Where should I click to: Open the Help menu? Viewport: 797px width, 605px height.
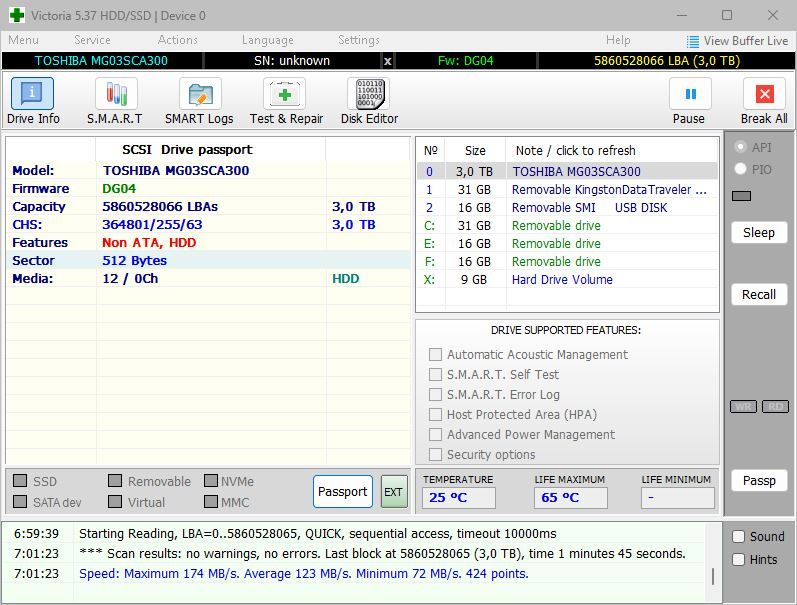point(618,40)
